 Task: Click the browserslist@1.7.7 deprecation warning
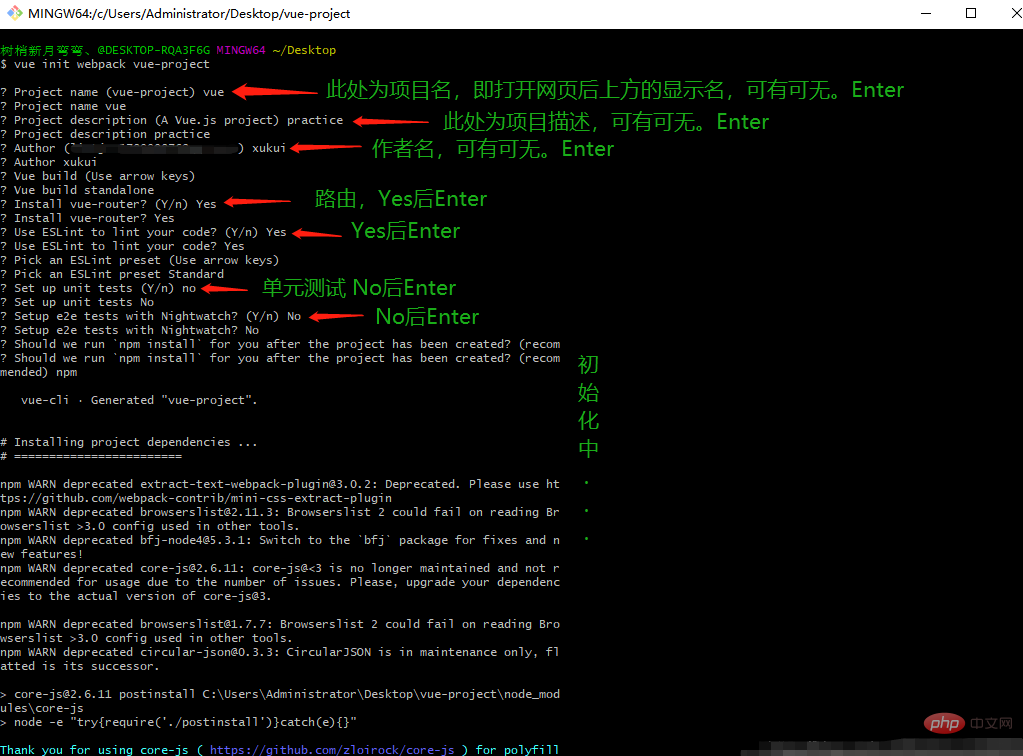[x=280, y=631]
